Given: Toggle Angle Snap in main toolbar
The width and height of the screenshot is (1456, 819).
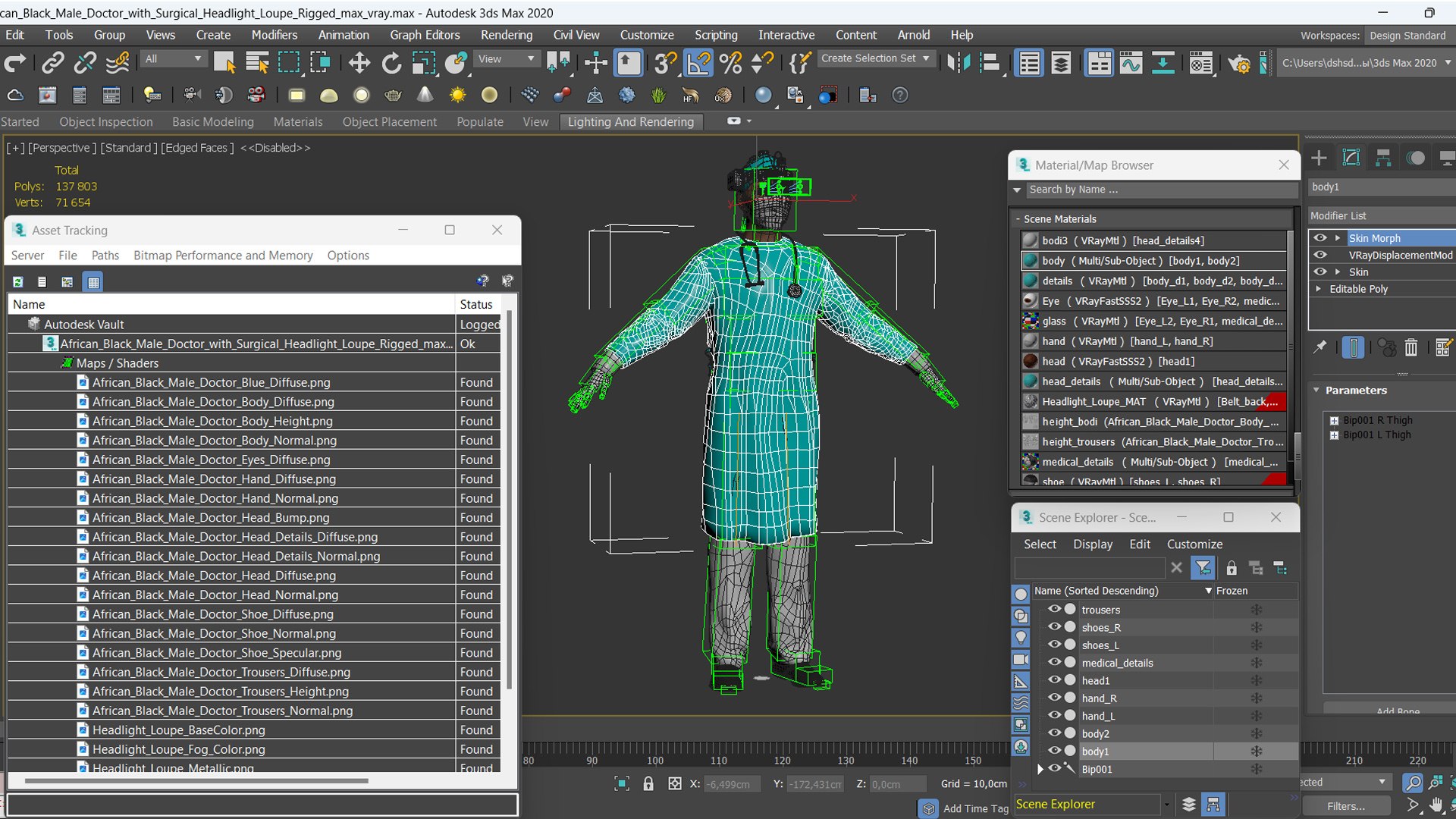Looking at the screenshot, I should coord(698,63).
